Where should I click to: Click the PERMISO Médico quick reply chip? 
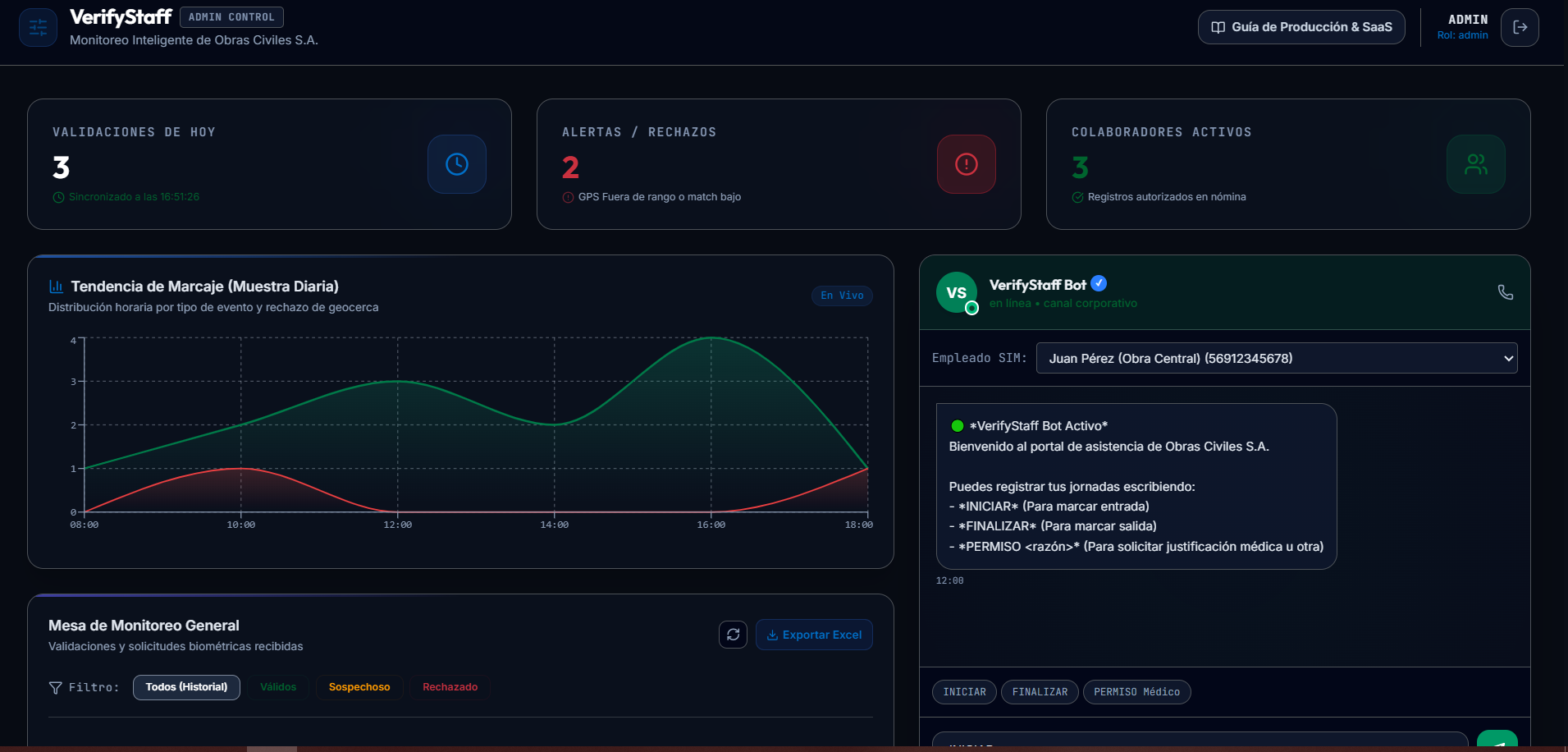coord(1136,692)
